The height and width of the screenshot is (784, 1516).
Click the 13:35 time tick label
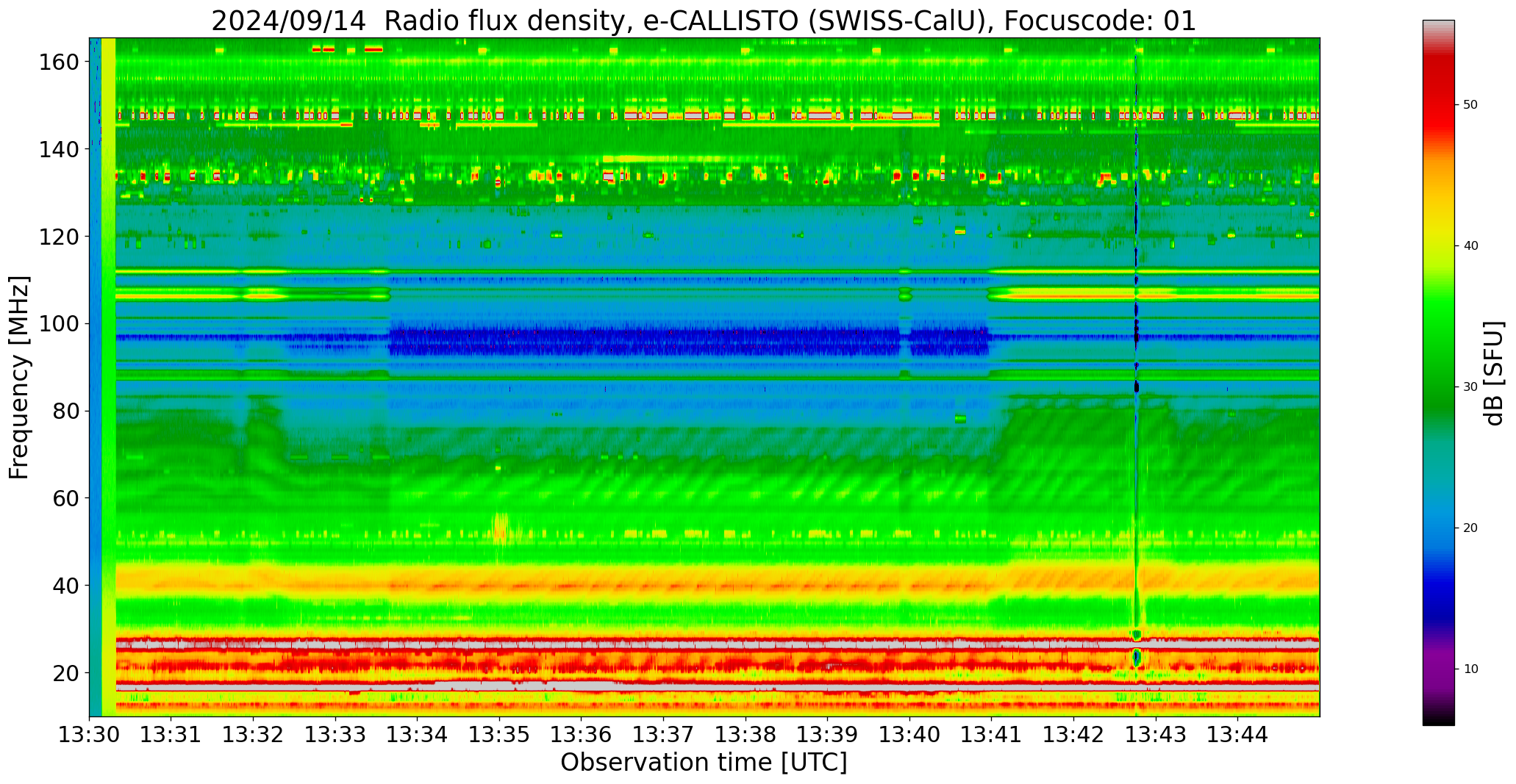click(499, 735)
